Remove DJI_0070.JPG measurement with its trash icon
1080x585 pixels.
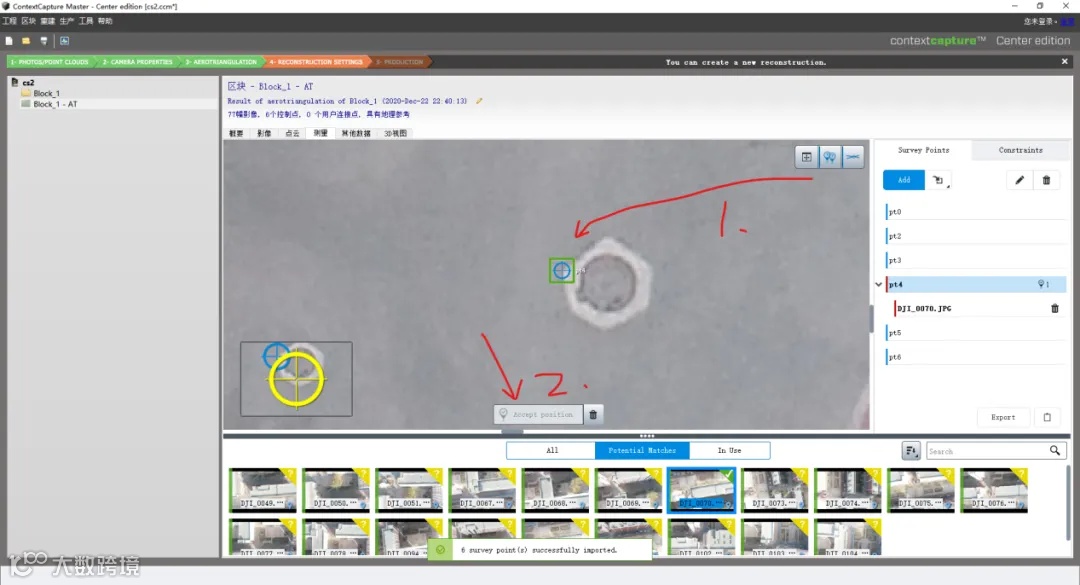1055,309
